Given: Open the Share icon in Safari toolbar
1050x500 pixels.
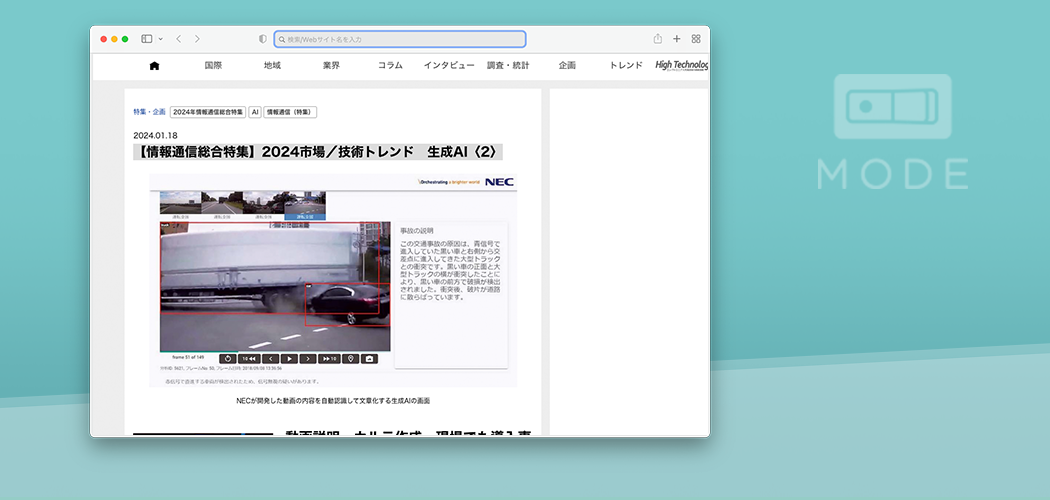Looking at the screenshot, I should click(658, 39).
